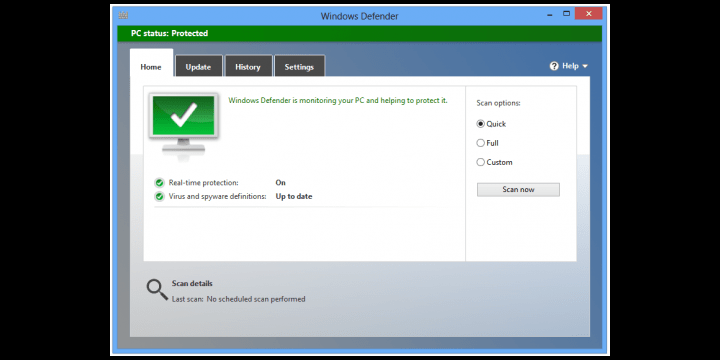
Task: Click the Windows Defender title bar icon
Action: coord(123,15)
